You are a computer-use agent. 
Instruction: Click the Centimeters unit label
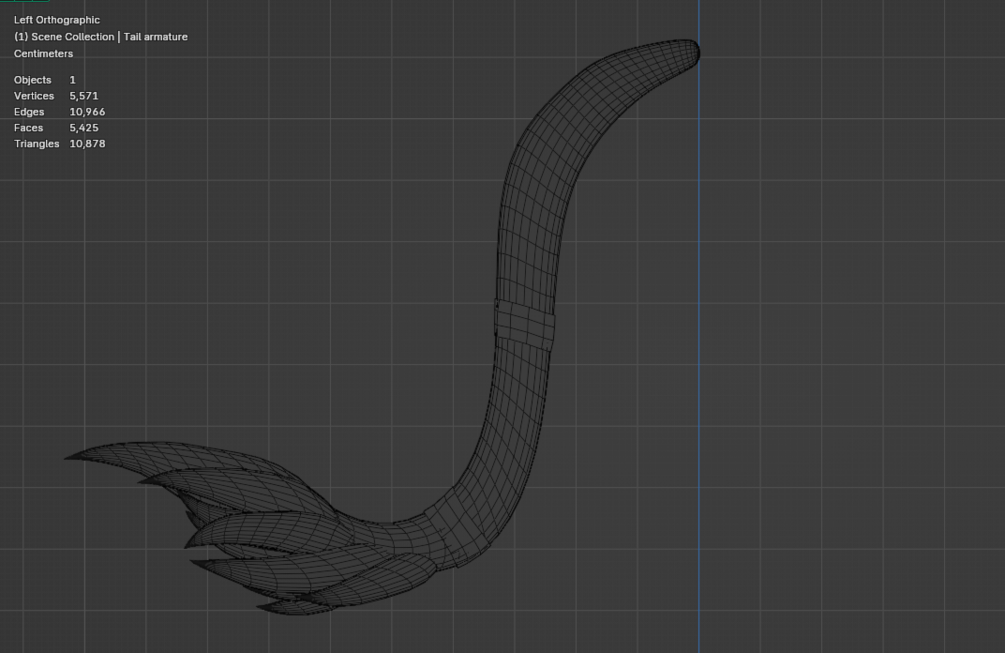[43, 53]
